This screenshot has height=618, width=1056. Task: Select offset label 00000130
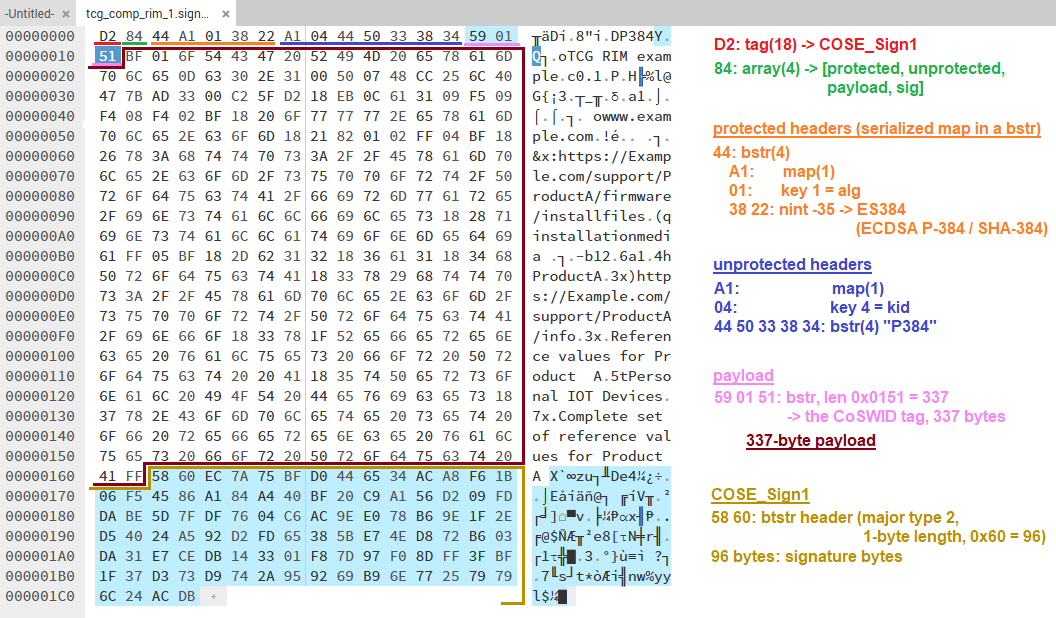click(40, 416)
